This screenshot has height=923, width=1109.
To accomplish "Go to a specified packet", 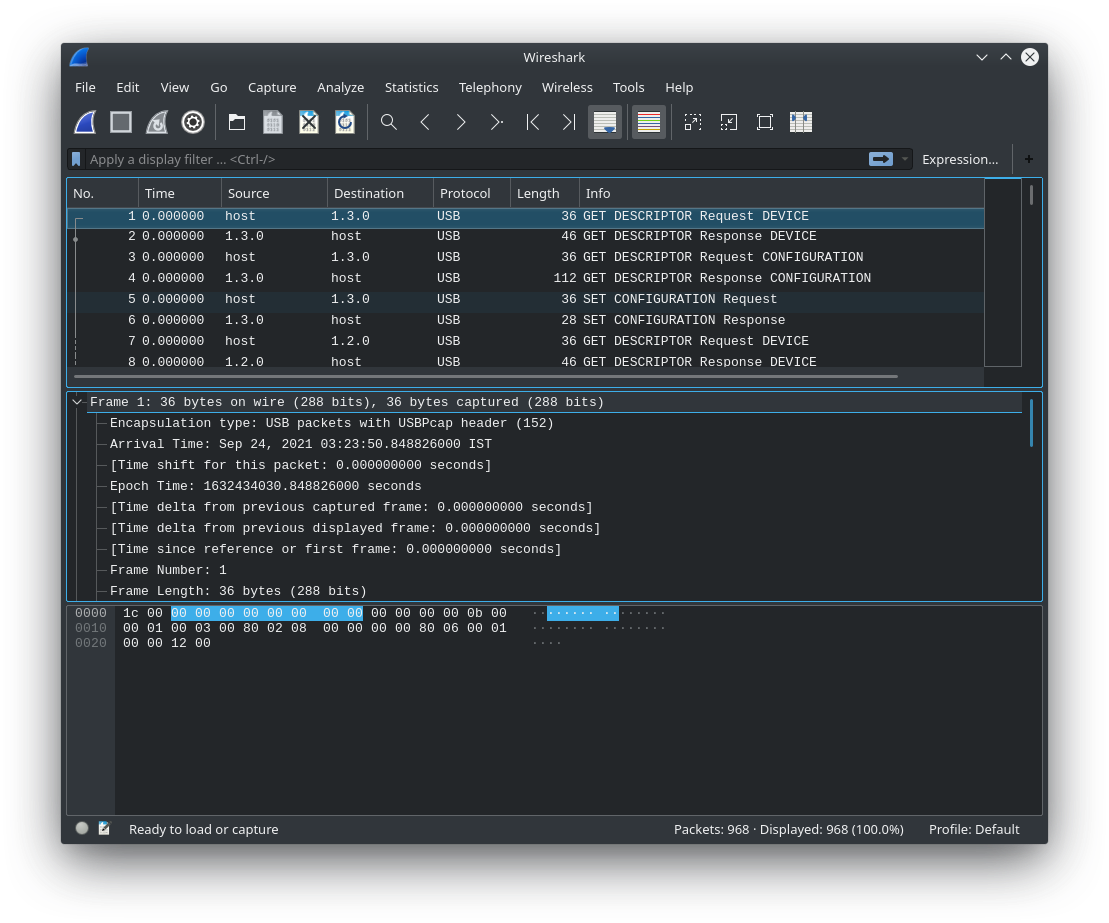I will pyautogui.click(x=497, y=122).
